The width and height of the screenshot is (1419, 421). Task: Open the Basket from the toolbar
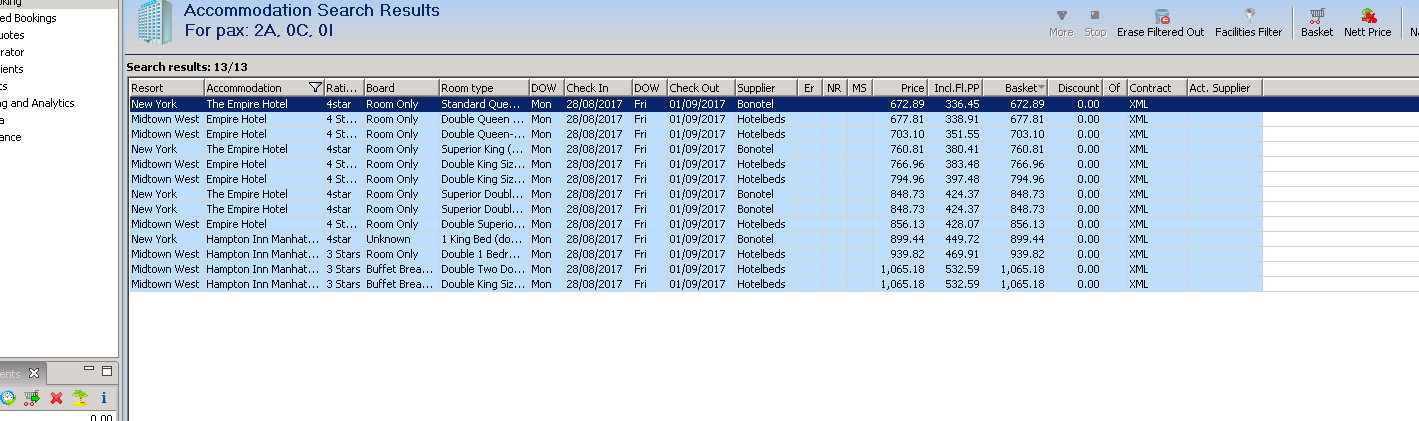1317,15
